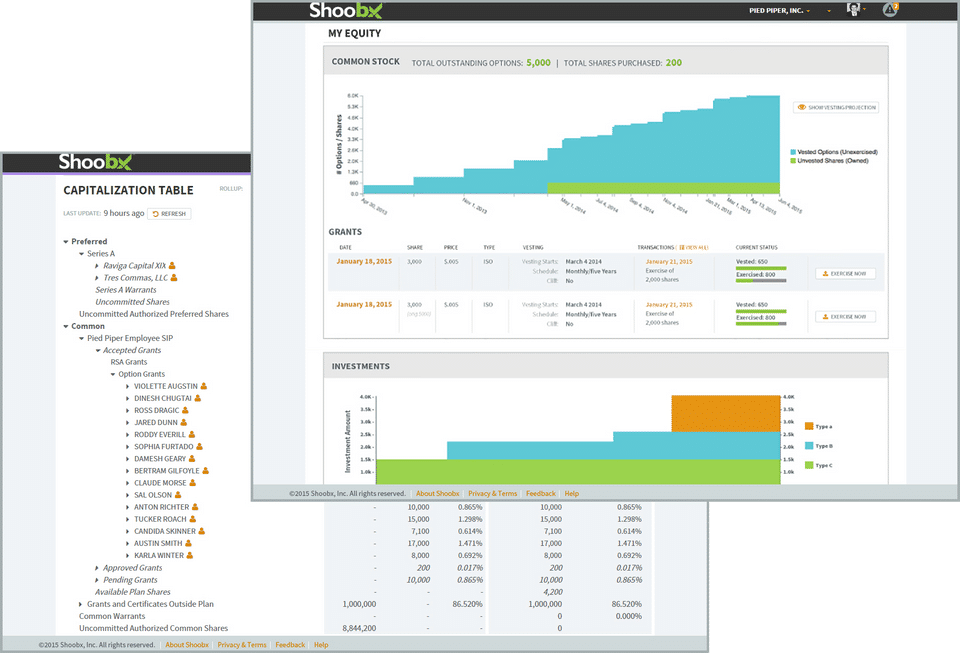Select Uncommitted Authorized Preferred Shares row
The image size is (960, 653).
[x=154, y=314]
